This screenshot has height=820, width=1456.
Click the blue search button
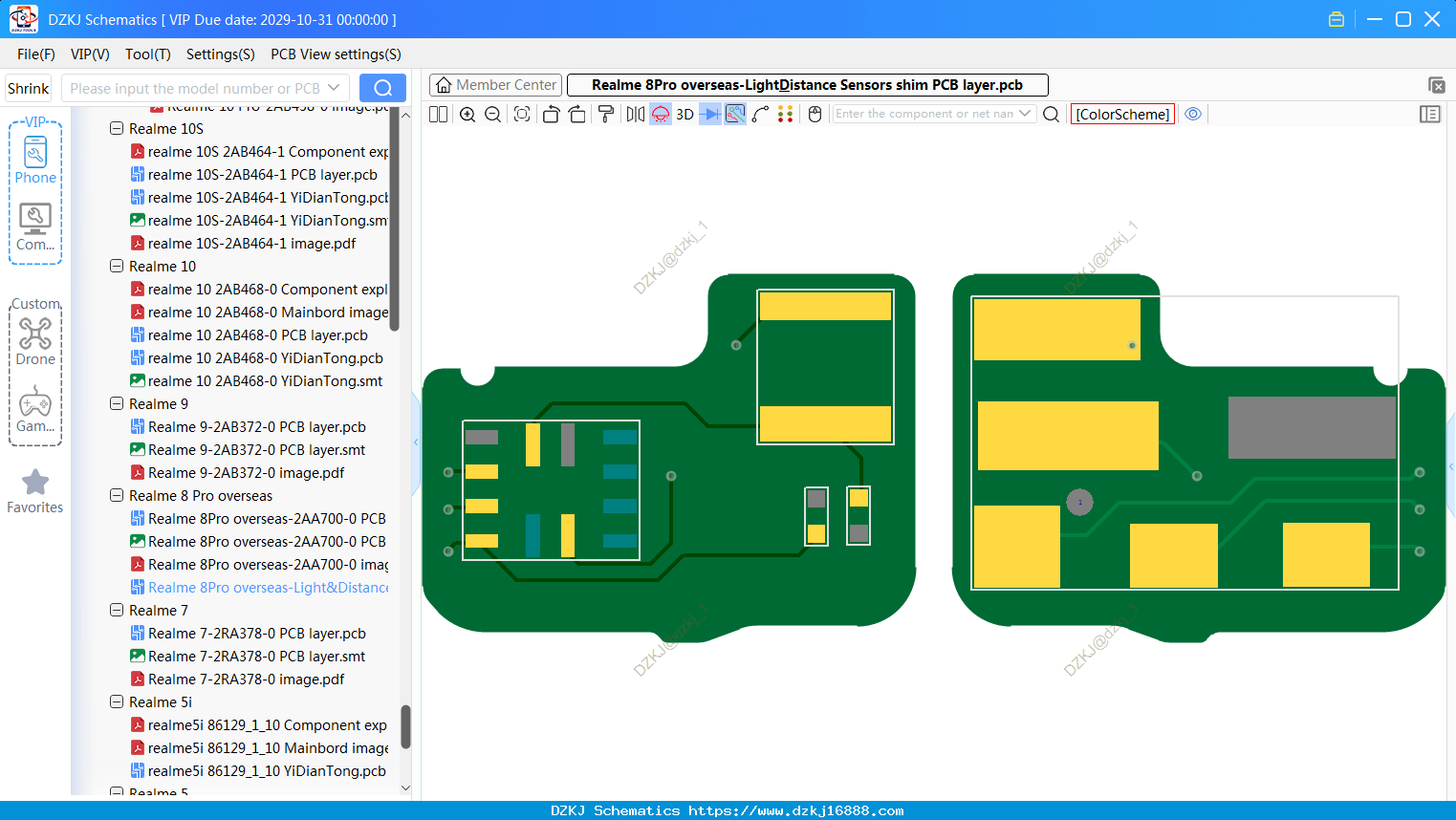[x=382, y=88]
